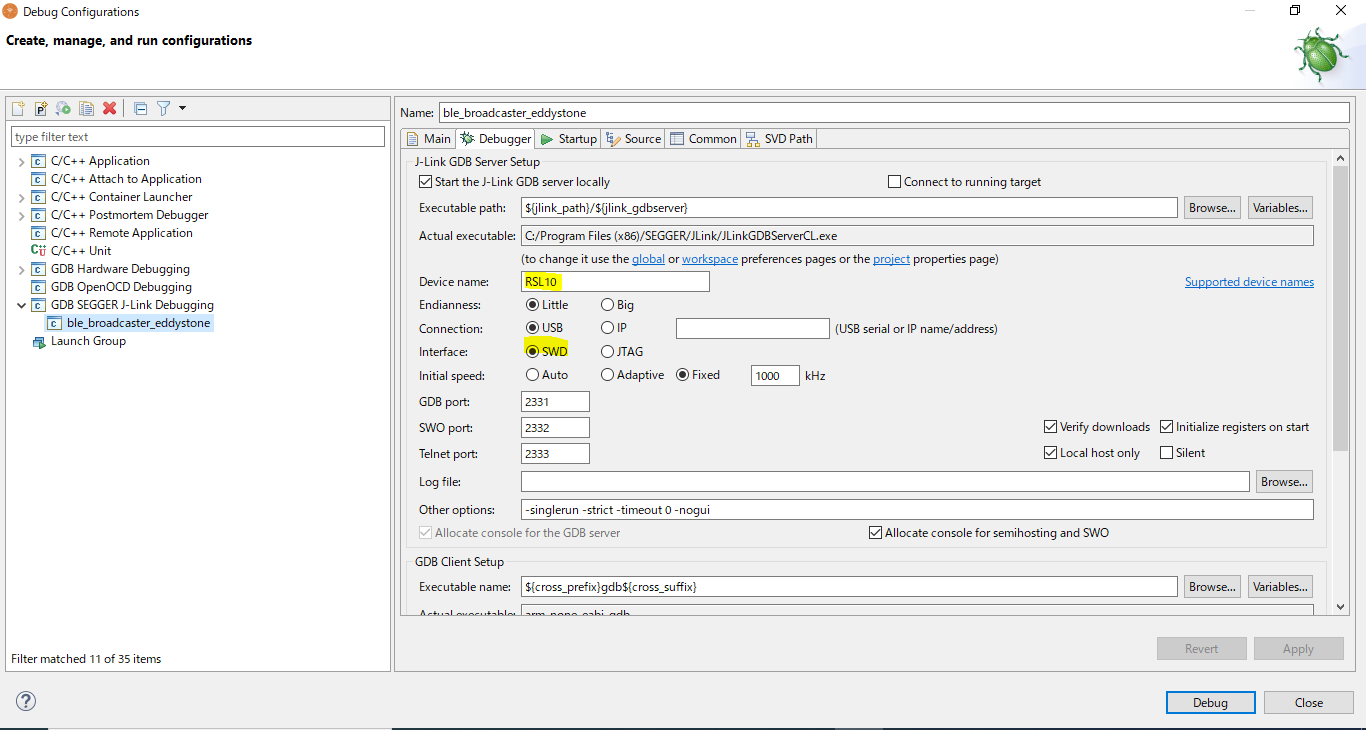Viewport: 1366px width, 730px height.
Task: Click the New launch configuration icon
Action: (x=17, y=108)
